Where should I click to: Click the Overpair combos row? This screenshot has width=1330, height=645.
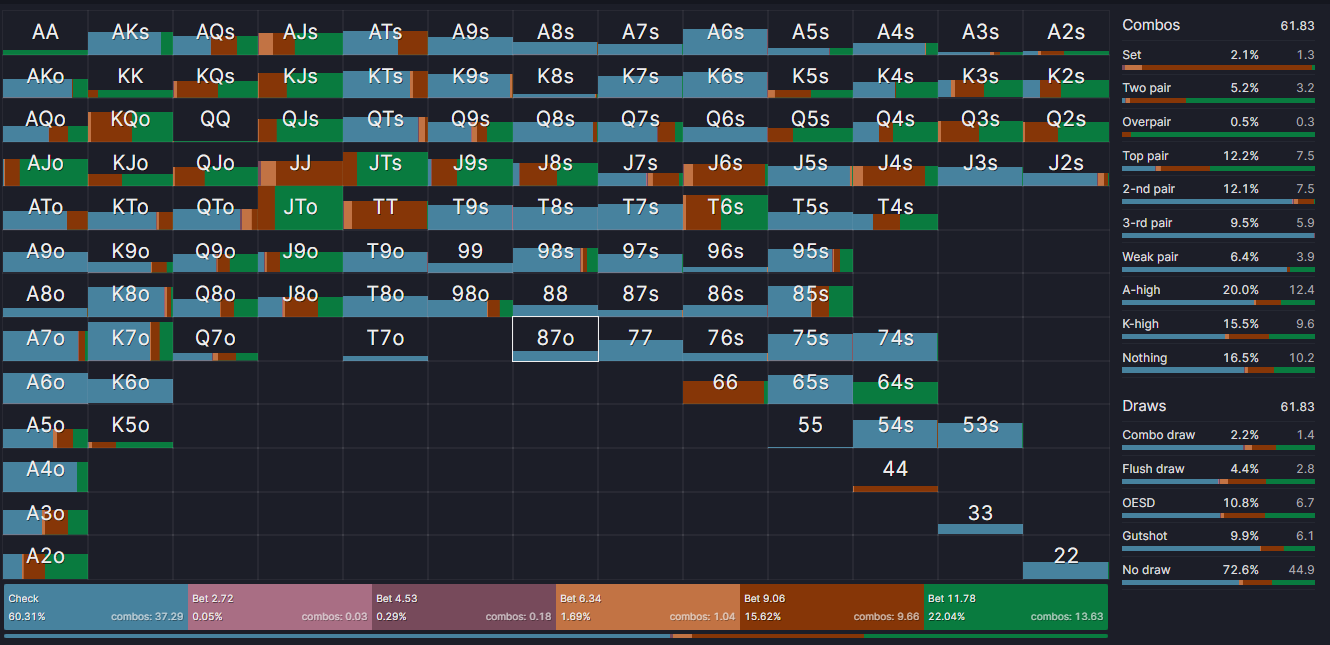(1180, 121)
